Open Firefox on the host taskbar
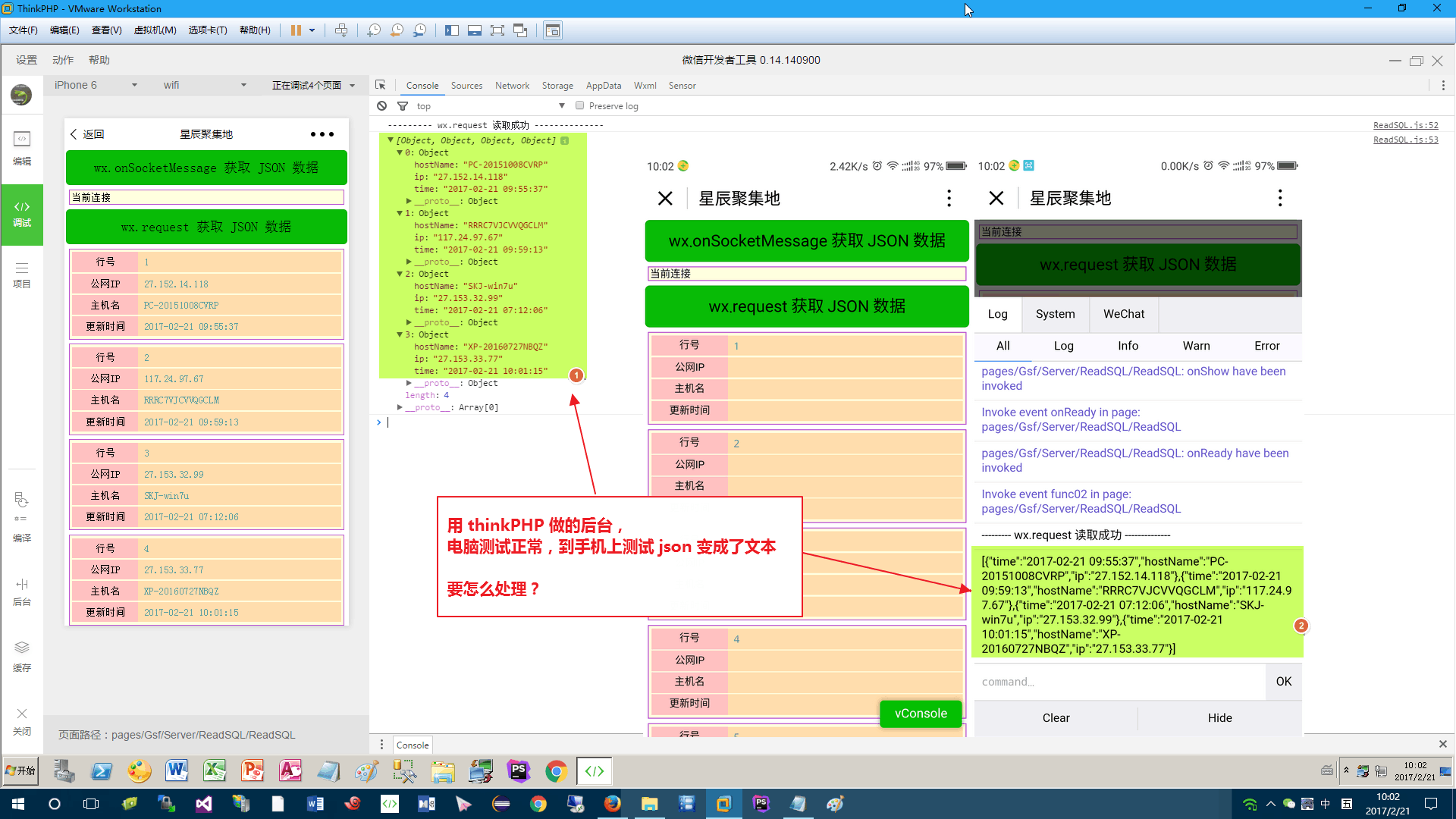Image resolution: width=1456 pixels, height=819 pixels. [613, 804]
